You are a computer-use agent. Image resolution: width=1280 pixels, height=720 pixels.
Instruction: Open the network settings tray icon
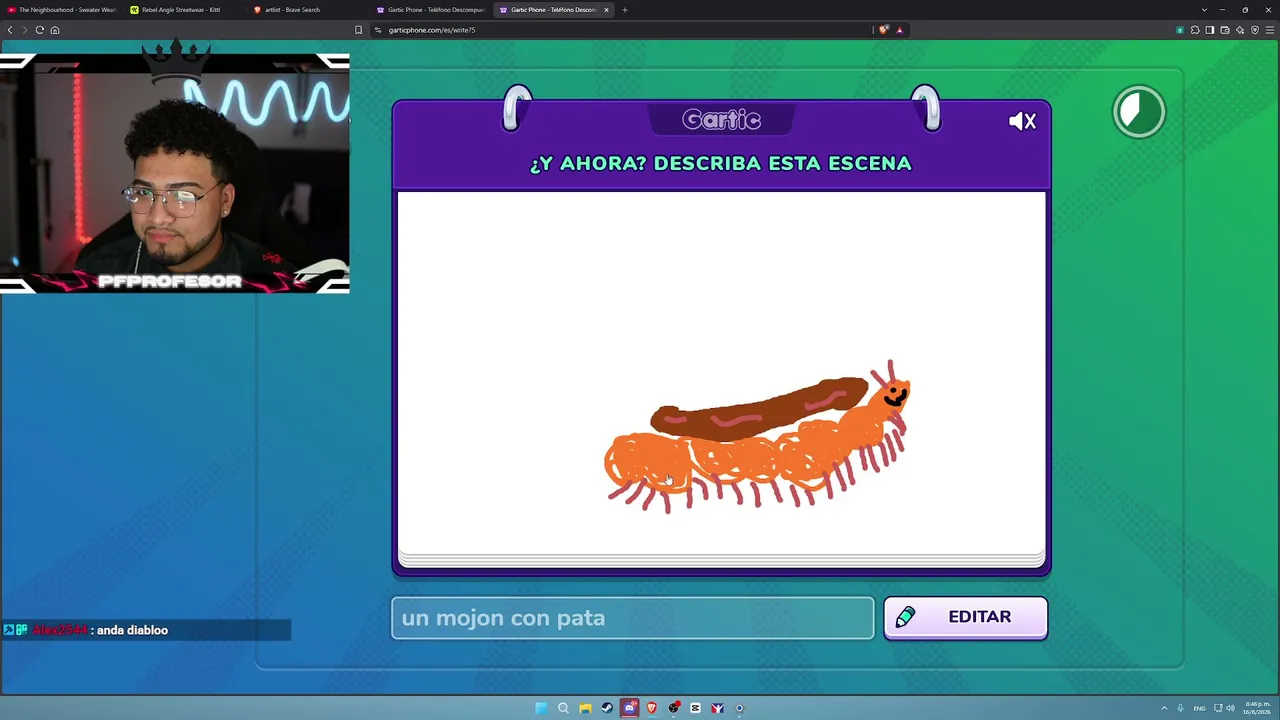tap(1218, 708)
